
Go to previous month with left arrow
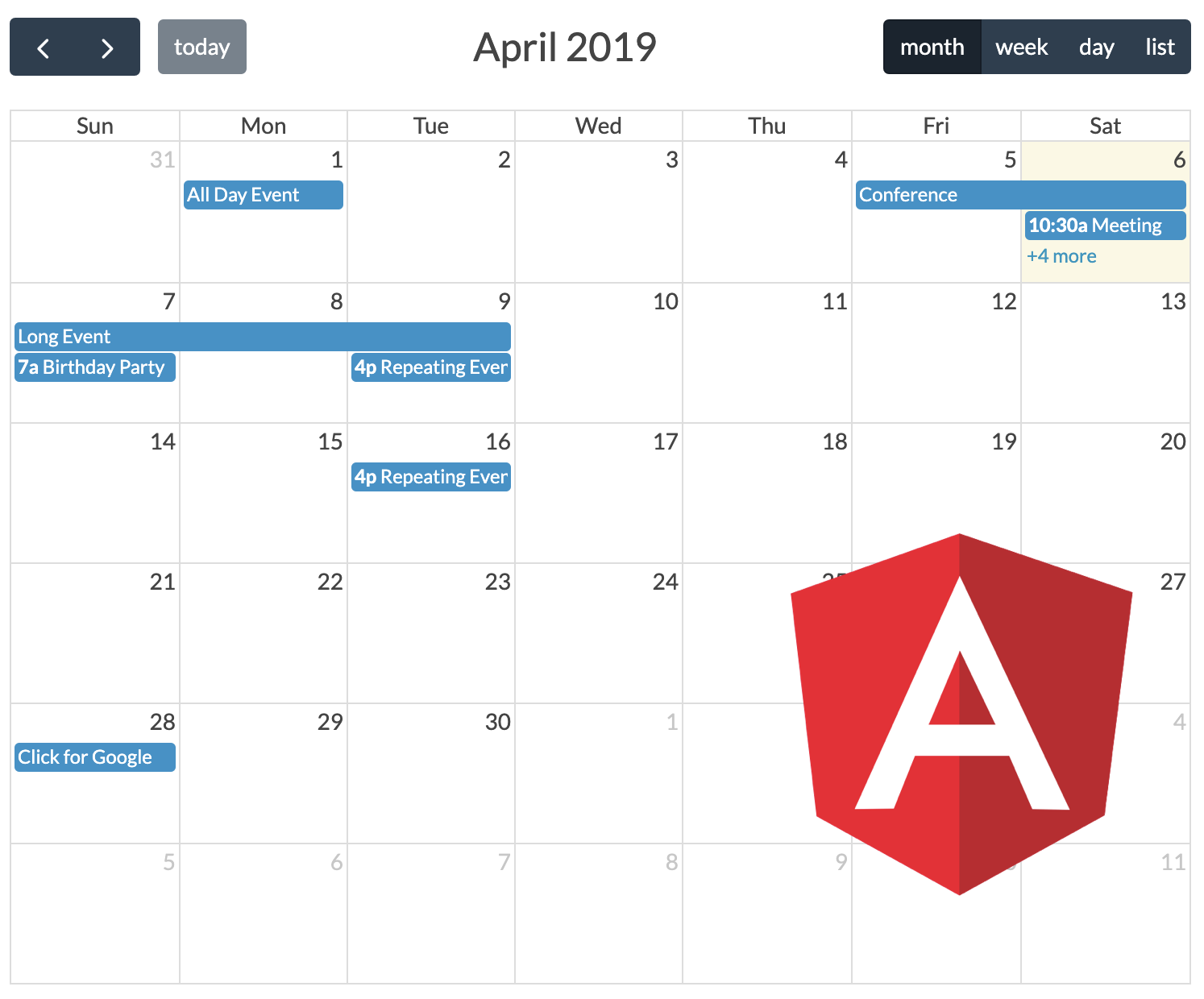click(x=43, y=48)
